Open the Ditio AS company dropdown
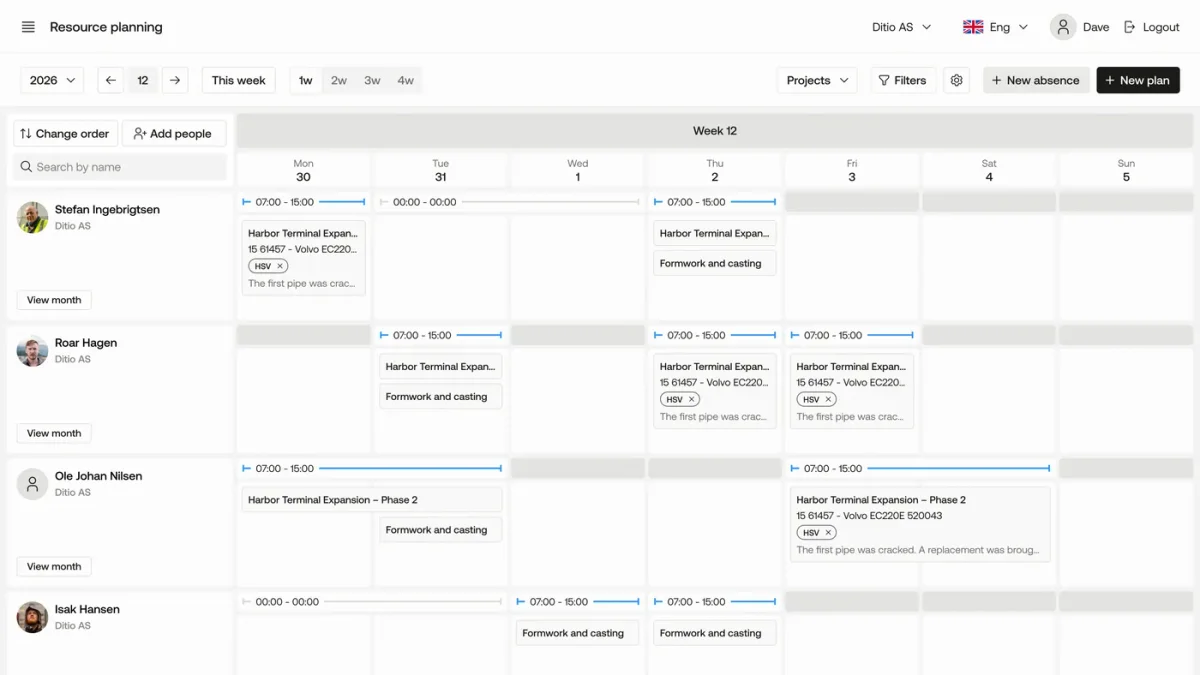Screen dimensions: 1200x675 [x=901, y=27]
